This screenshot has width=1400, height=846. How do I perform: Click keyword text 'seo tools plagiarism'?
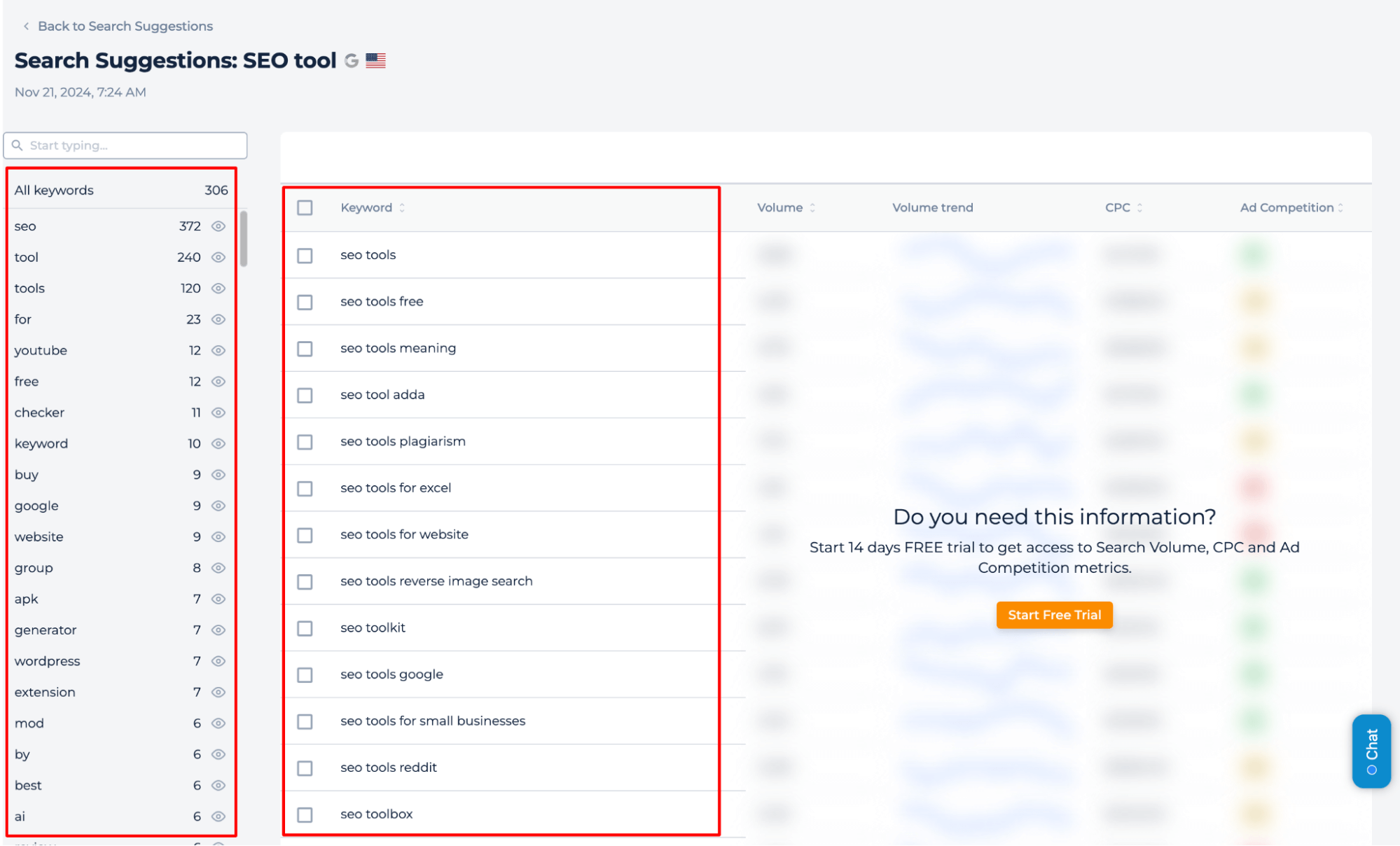click(x=403, y=442)
